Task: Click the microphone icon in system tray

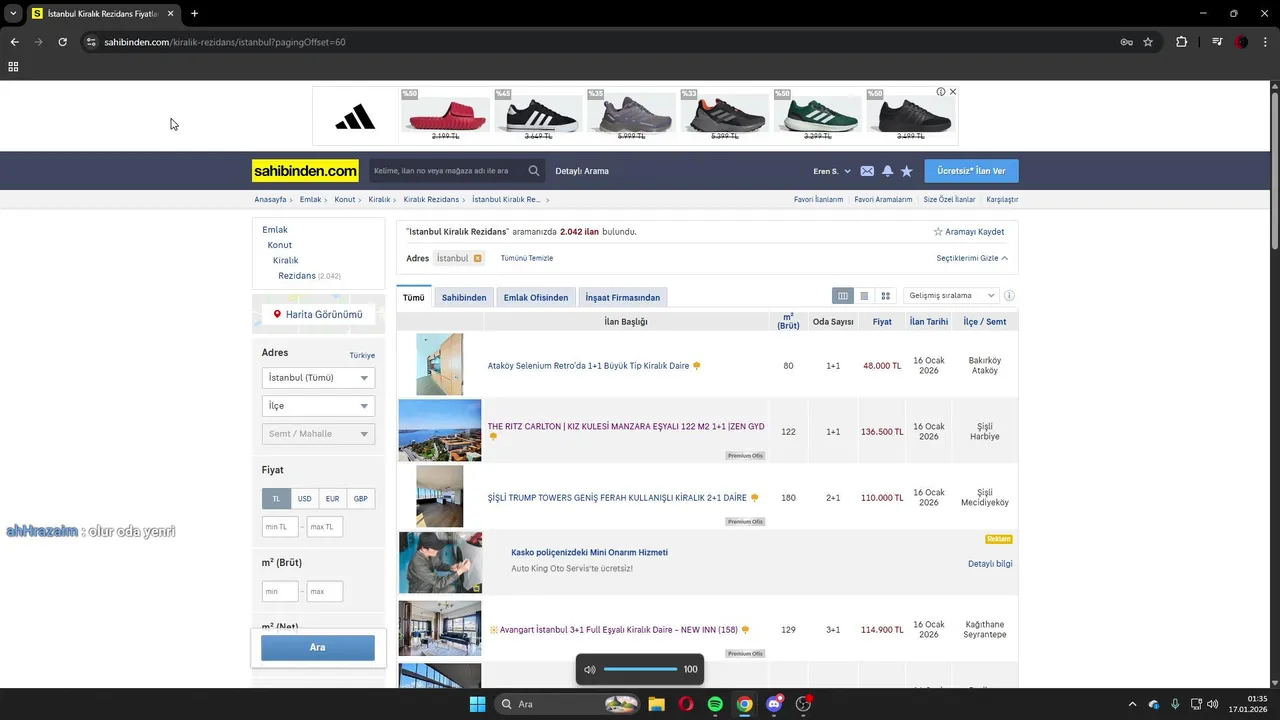Action: 1175,704
